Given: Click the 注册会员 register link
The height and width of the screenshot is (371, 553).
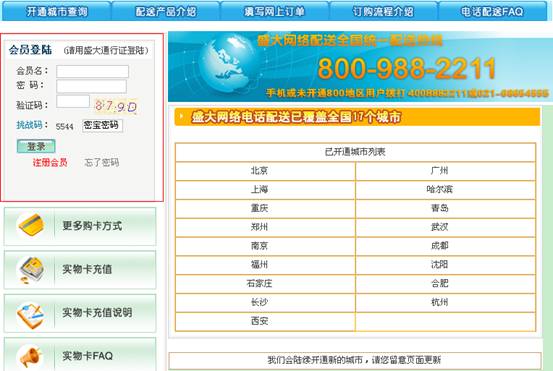Looking at the screenshot, I should pos(50,162).
